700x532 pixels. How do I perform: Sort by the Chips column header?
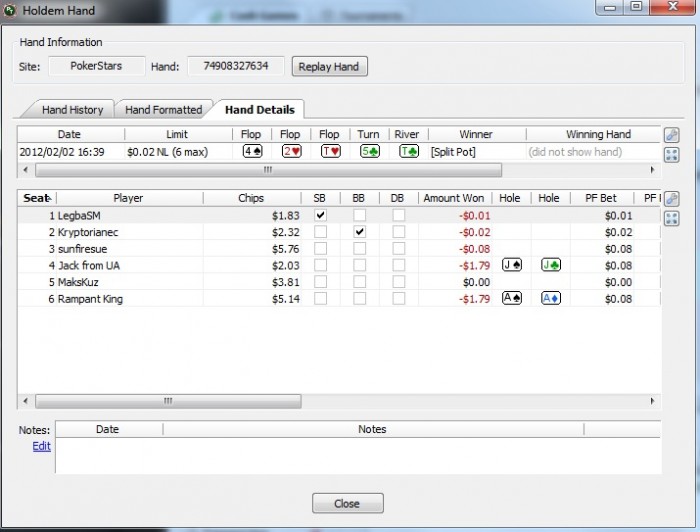pyautogui.click(x=251, y=198)
